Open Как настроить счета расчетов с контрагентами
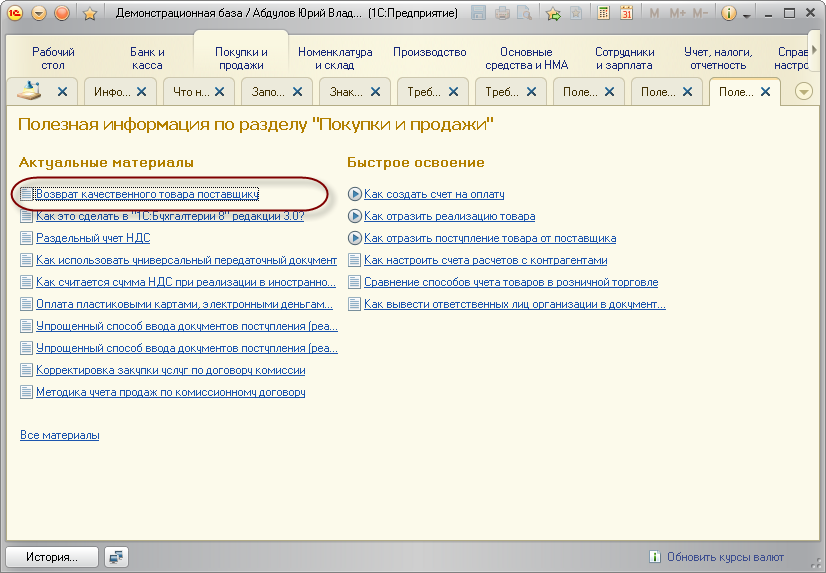The image size is (826, 573). pyautogui.click(x=486, y=260)
